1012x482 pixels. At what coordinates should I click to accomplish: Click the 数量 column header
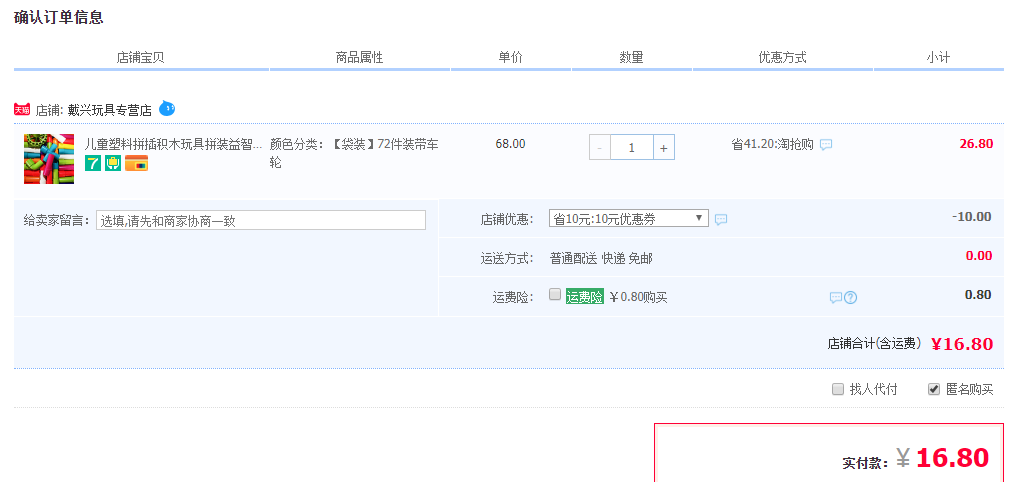(631, 57)
